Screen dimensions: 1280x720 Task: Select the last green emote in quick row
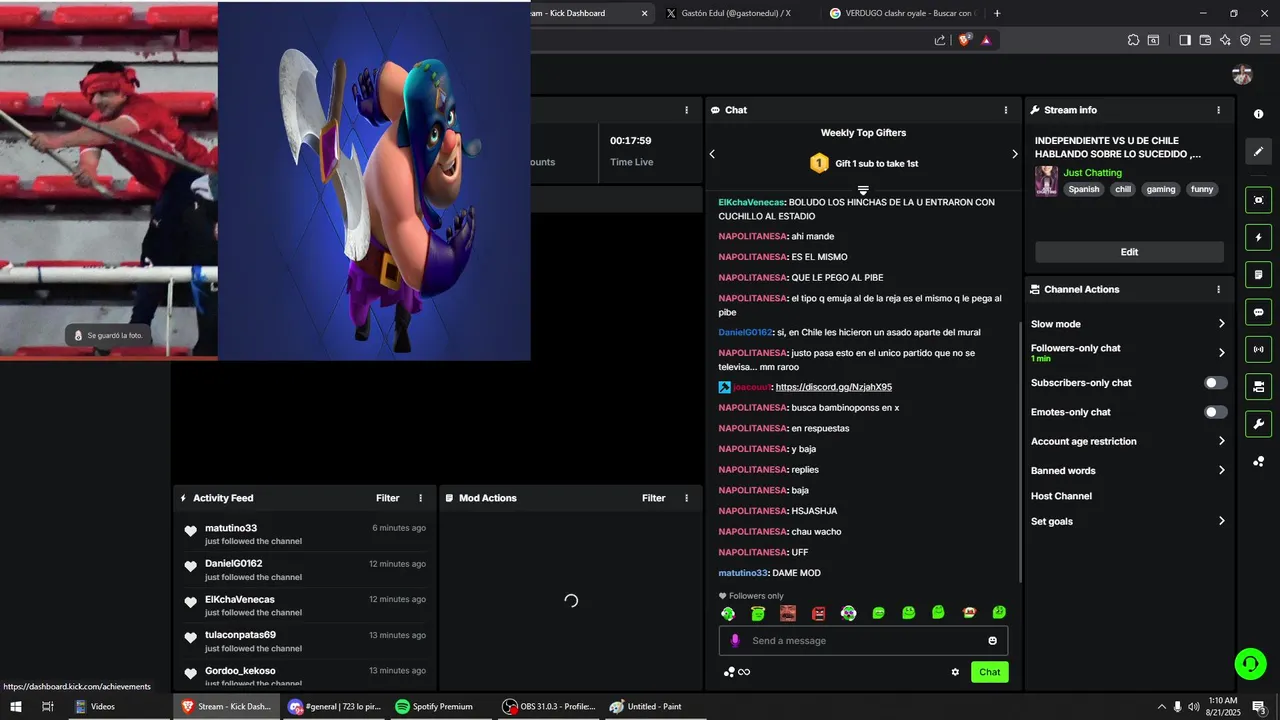[999, 612]
